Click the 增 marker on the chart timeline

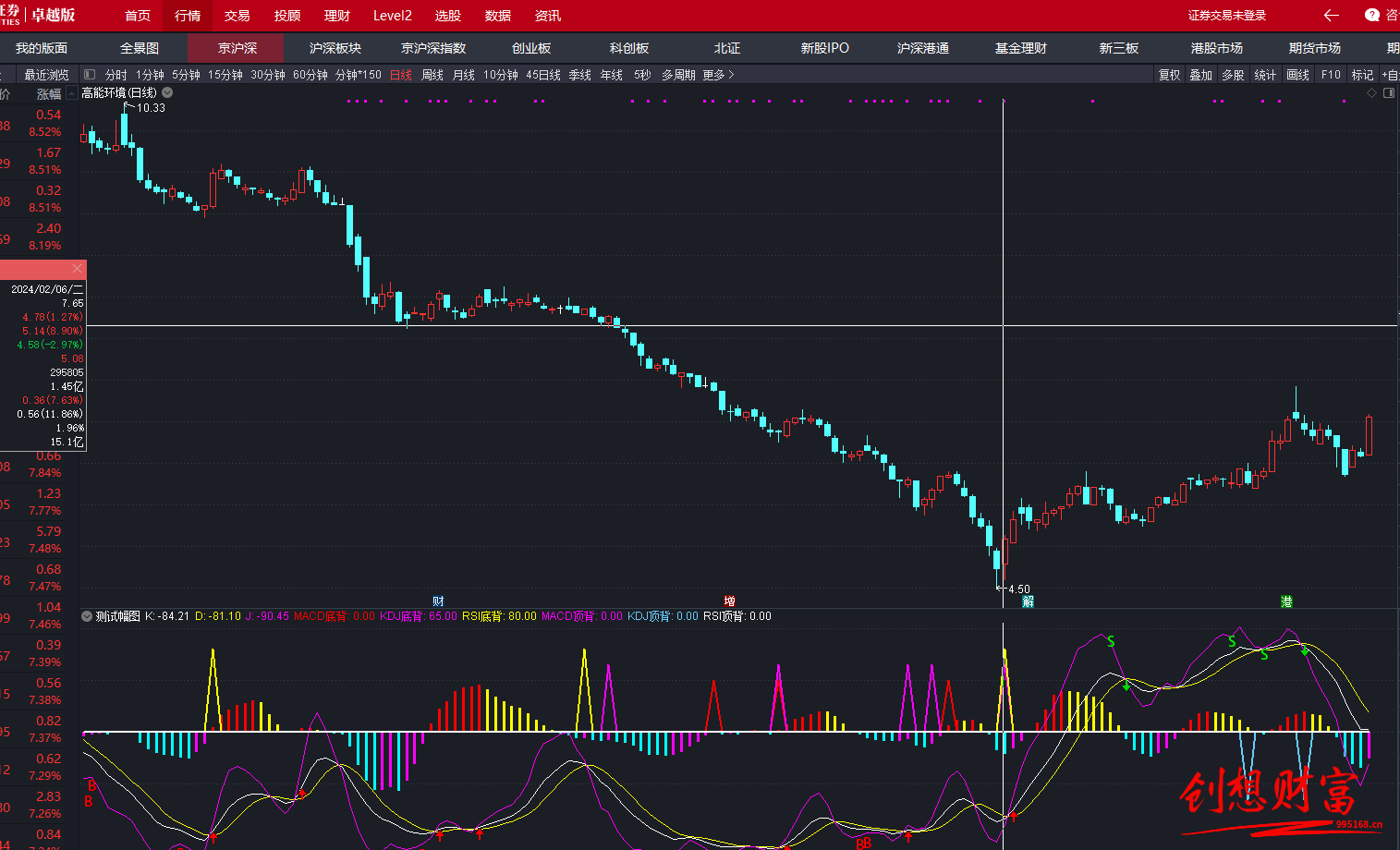[730, 601]
